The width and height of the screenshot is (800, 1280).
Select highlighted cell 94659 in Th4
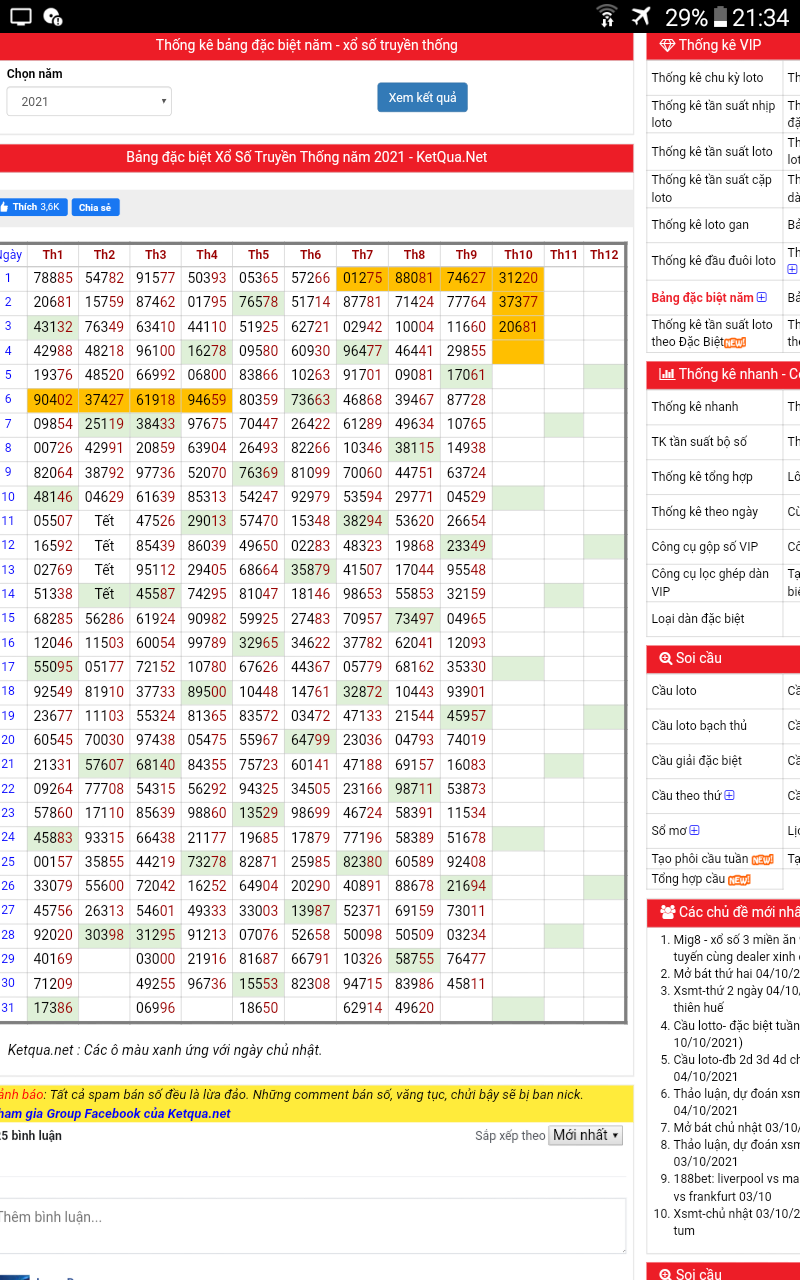(207, 400)
